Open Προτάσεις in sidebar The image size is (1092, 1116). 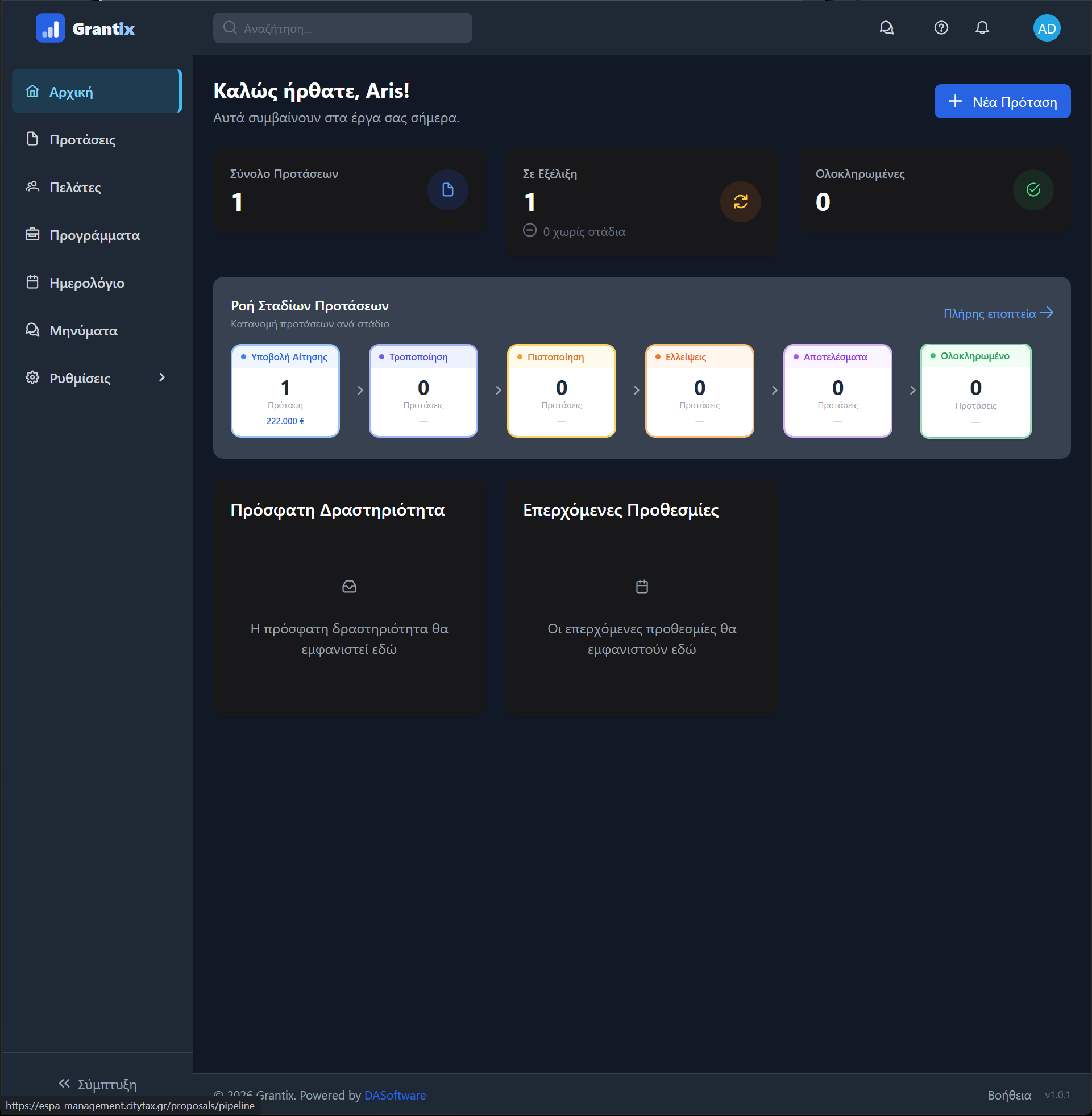(x=97, y=139)
